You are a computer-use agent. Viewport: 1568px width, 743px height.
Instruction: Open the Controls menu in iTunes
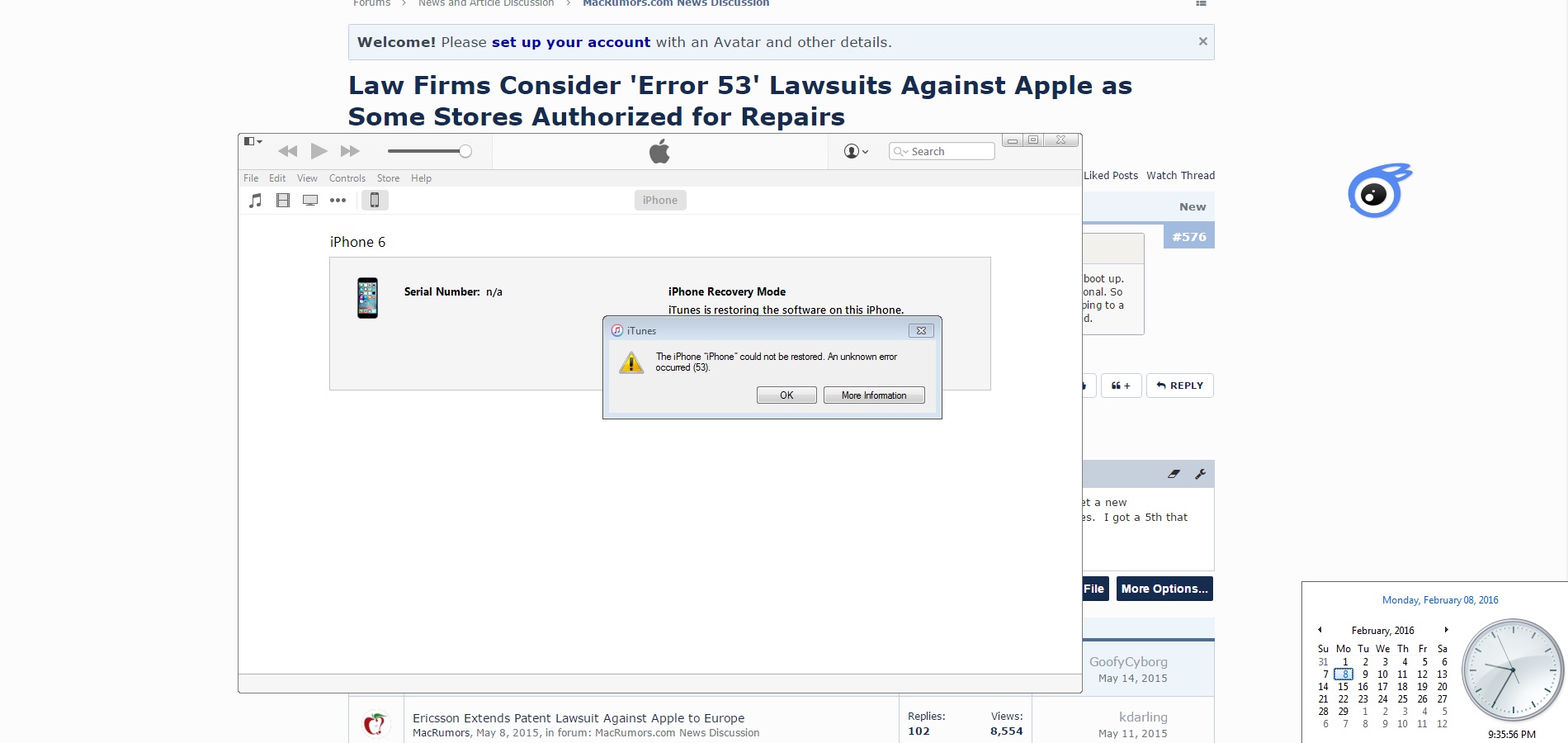point(347,178)
